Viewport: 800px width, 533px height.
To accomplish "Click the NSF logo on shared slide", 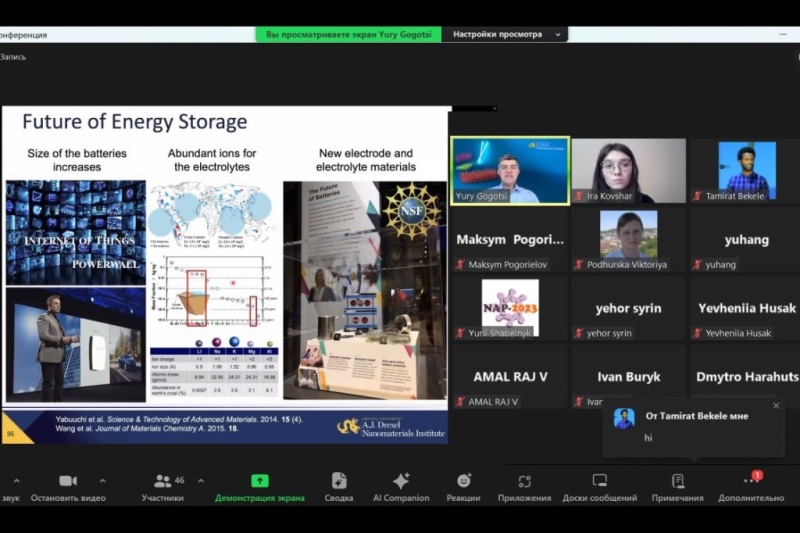I will tap(411, 210).
